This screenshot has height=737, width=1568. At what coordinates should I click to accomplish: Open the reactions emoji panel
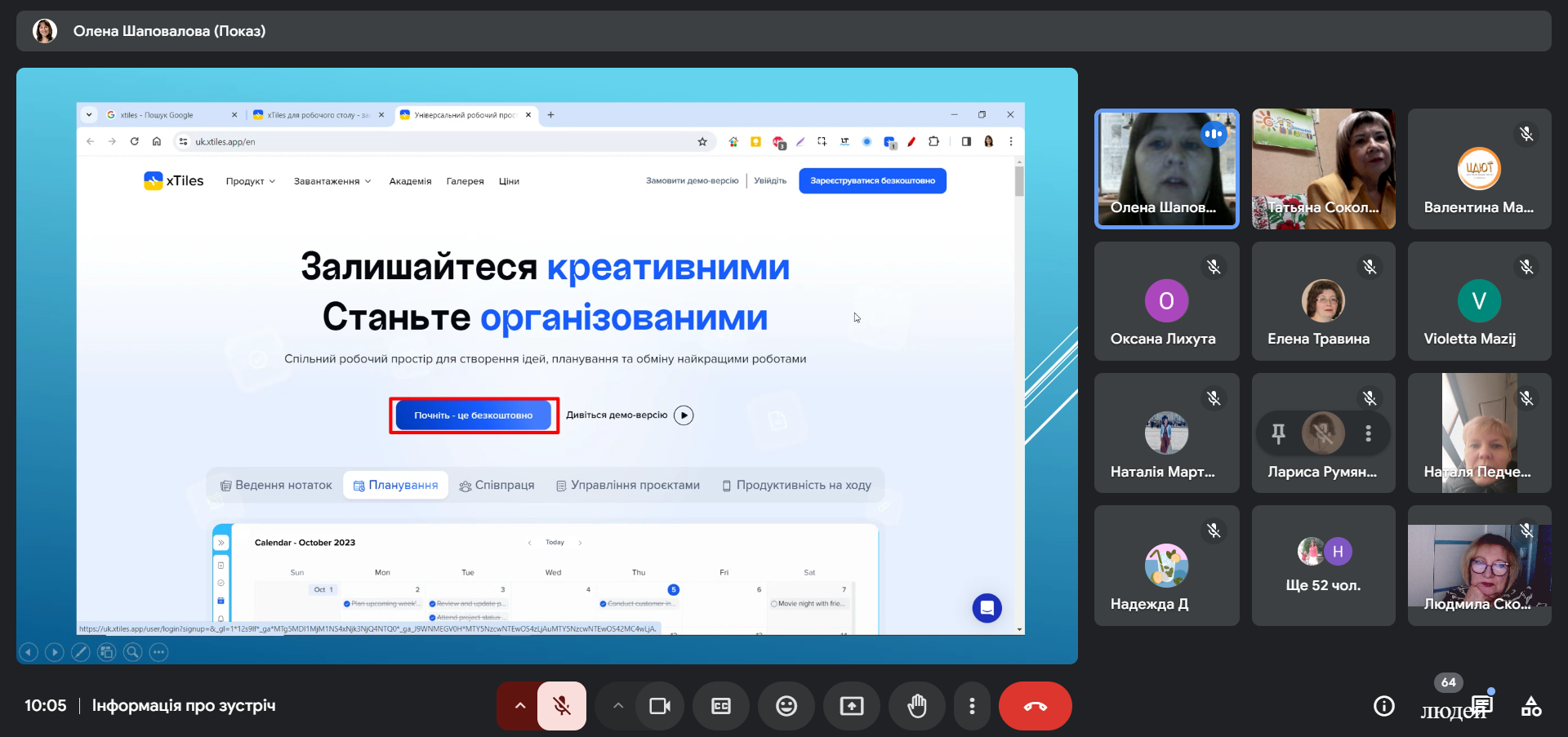[786, 706]
